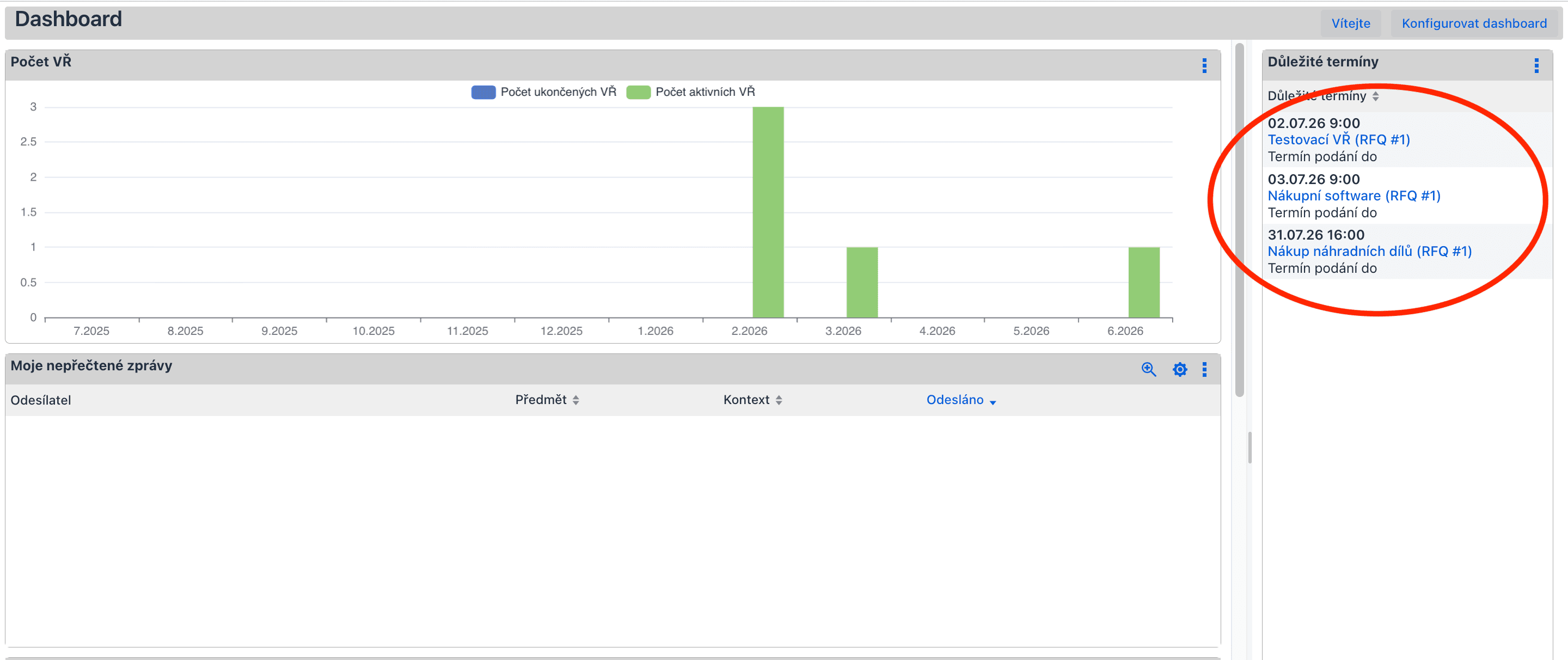Viewport: 1568px width, 660px height.
Task: Click the Počet ukončených VŘ legend label
Action: pyautogui.click(x=558, y=92)
